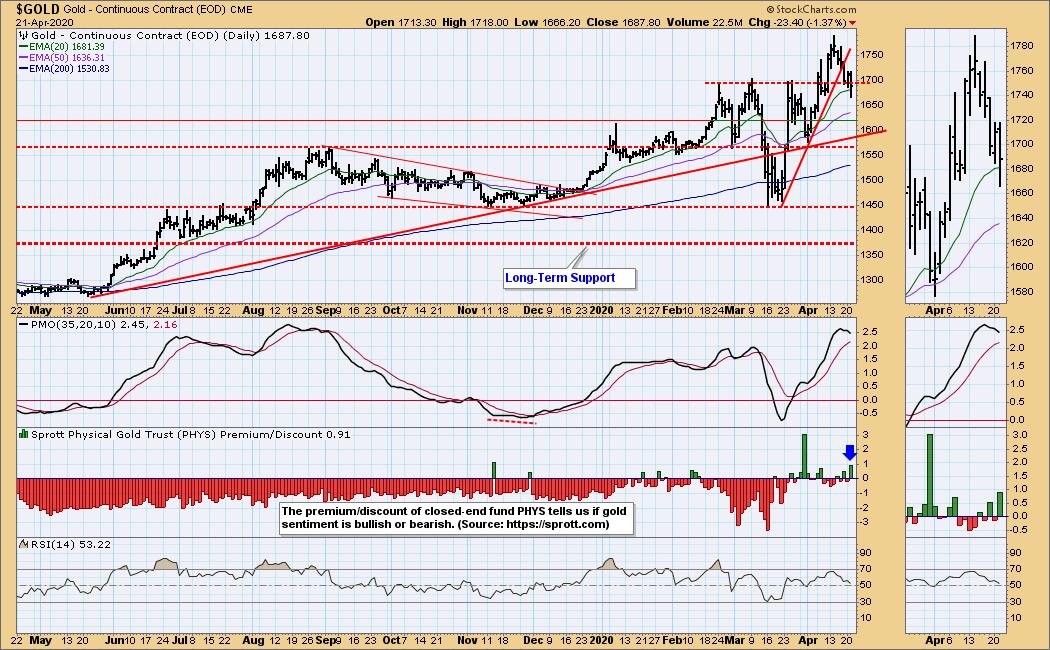Click histogram icon beside Sprott Physical Gold Trust
1050x650 pixels.
(x=24, y=434)
